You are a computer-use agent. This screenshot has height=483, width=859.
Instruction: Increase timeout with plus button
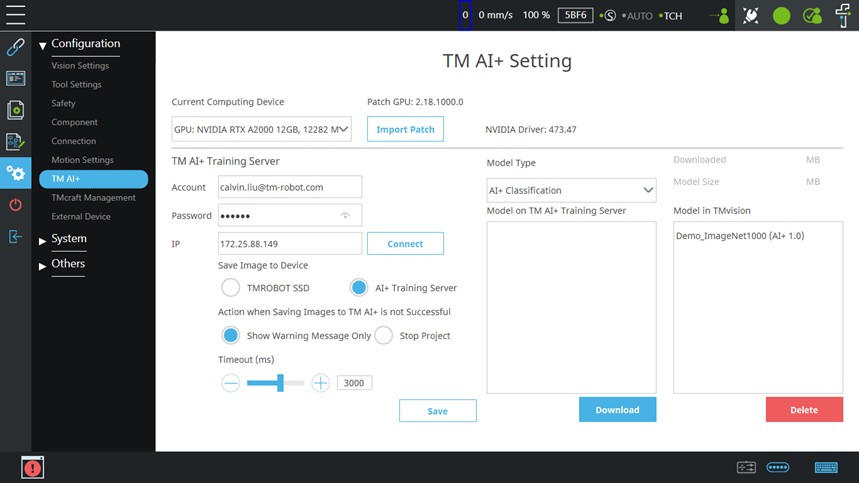point(320,383)
